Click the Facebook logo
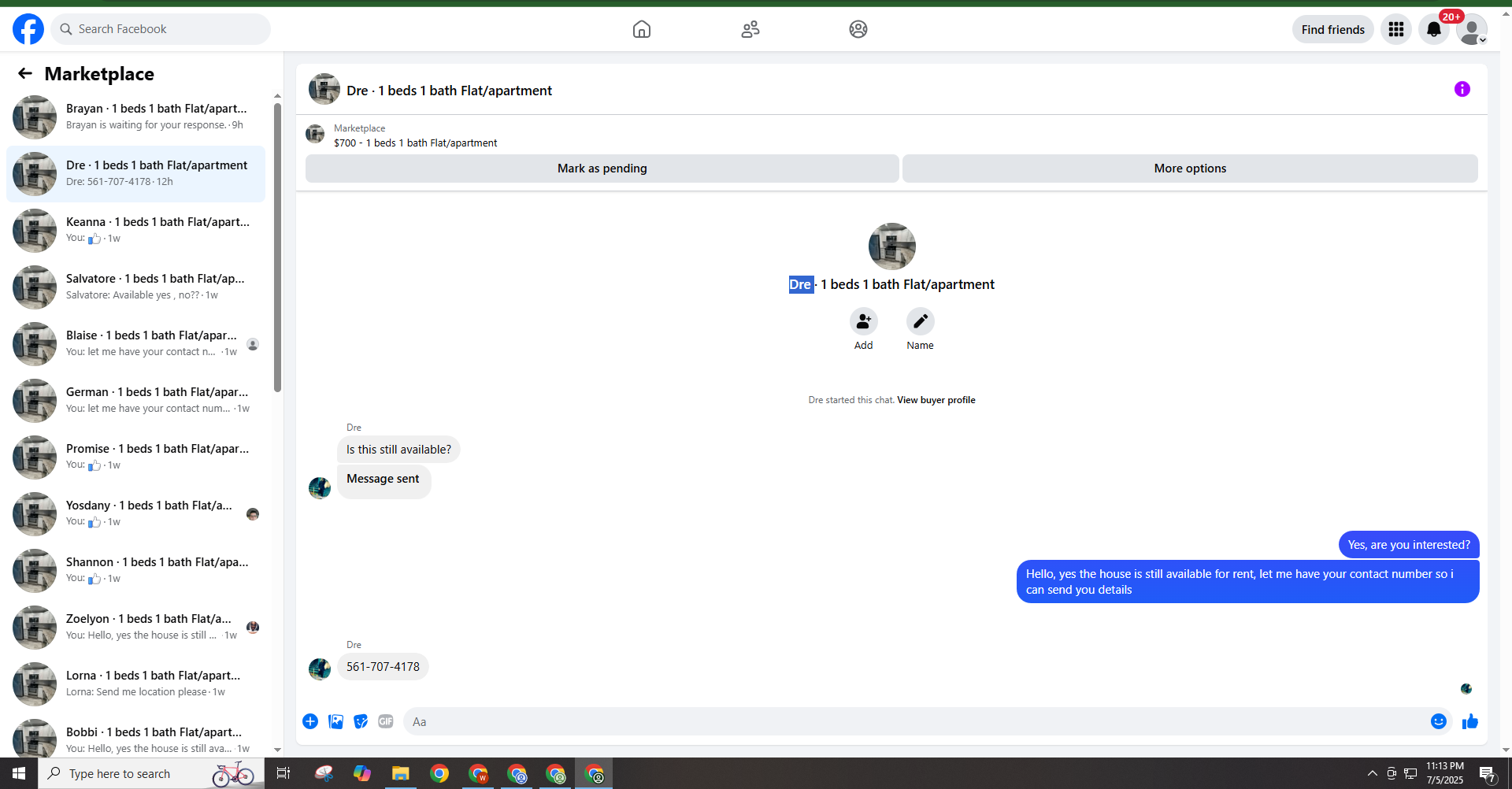 (28, 29)
